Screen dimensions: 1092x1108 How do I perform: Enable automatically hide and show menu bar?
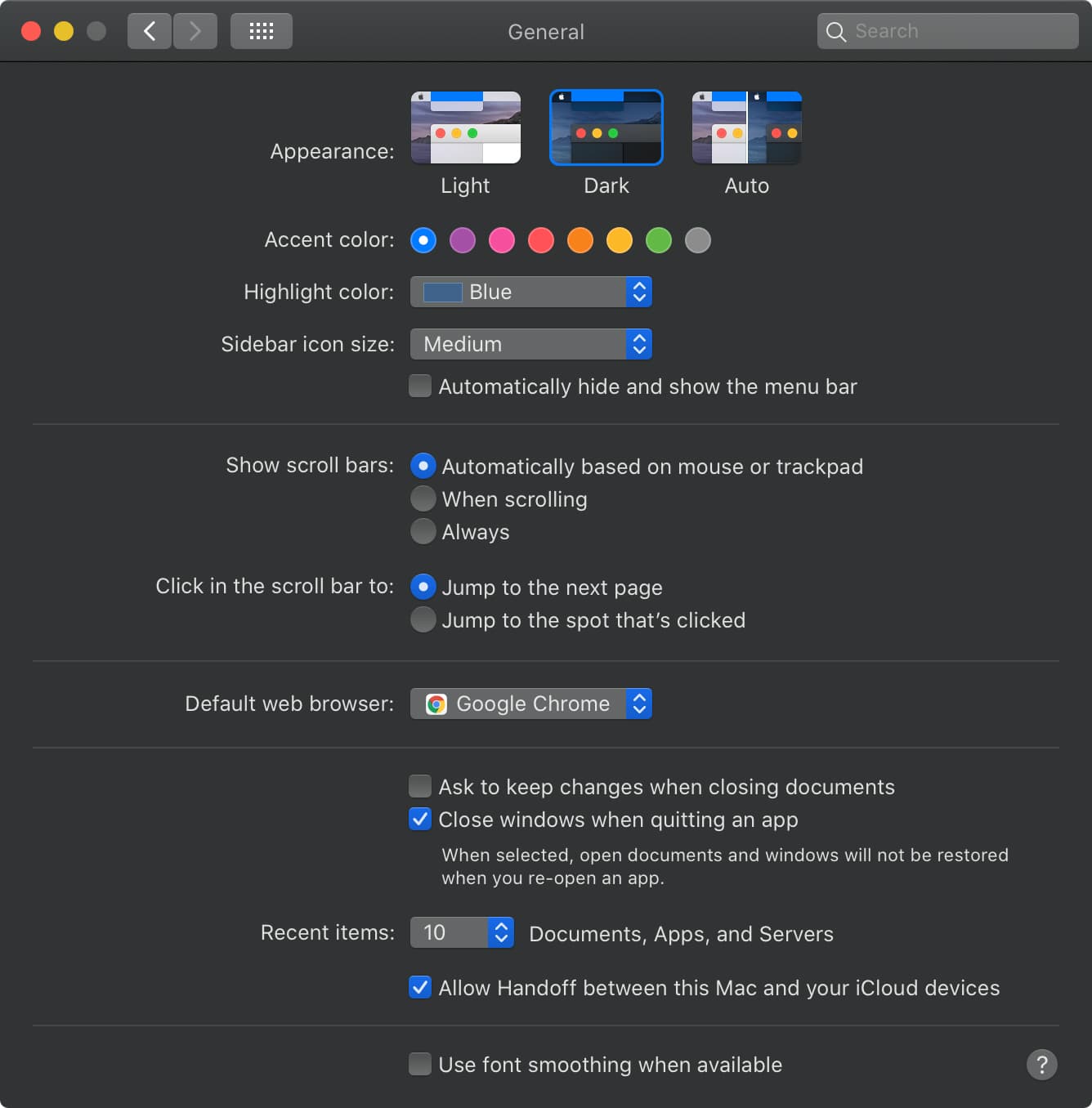pos(420,386)
